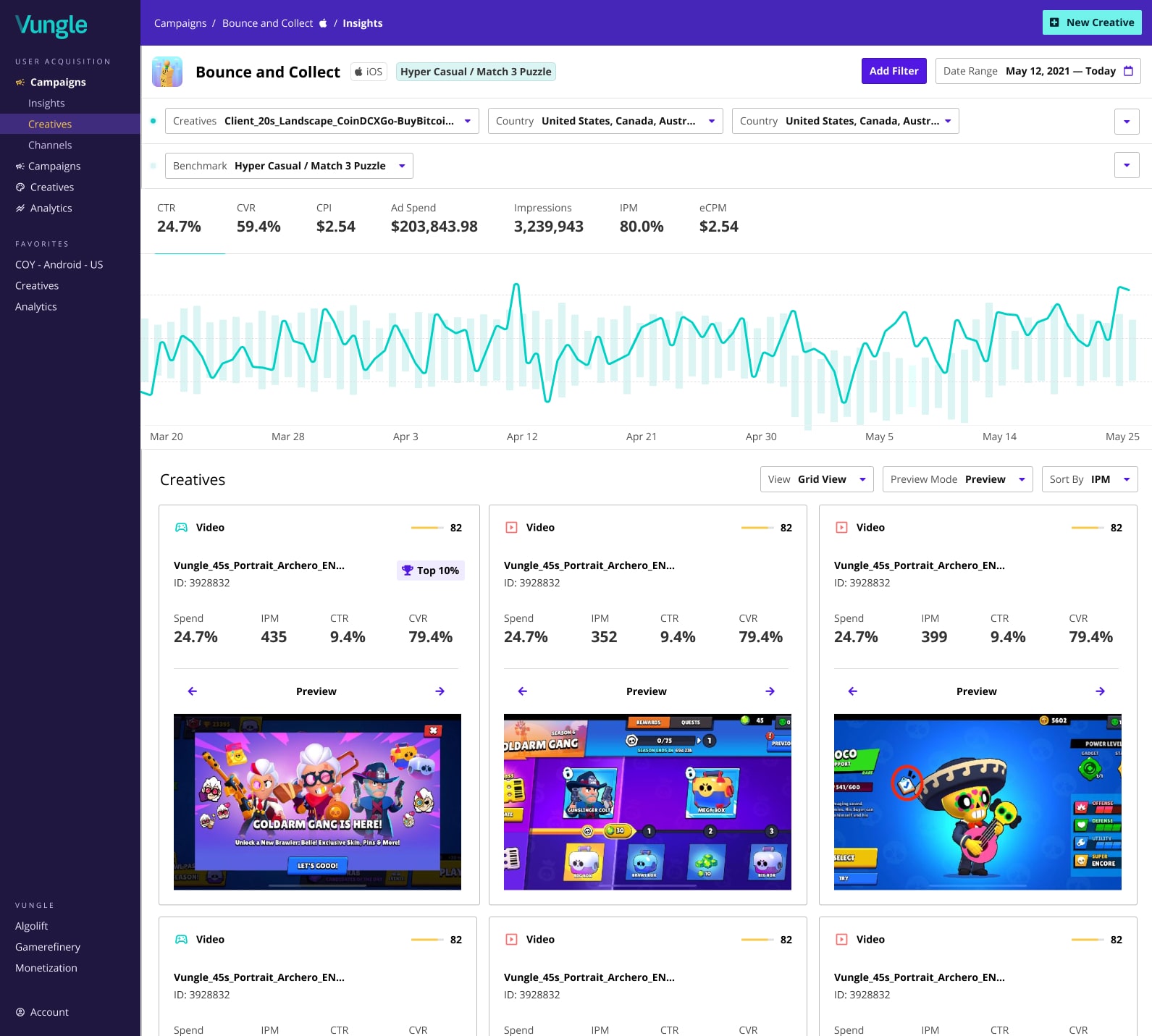The width and height of the screenshot is (1152, 1036).
Task: Click the Account user icon
Action: click(20, 1012)
